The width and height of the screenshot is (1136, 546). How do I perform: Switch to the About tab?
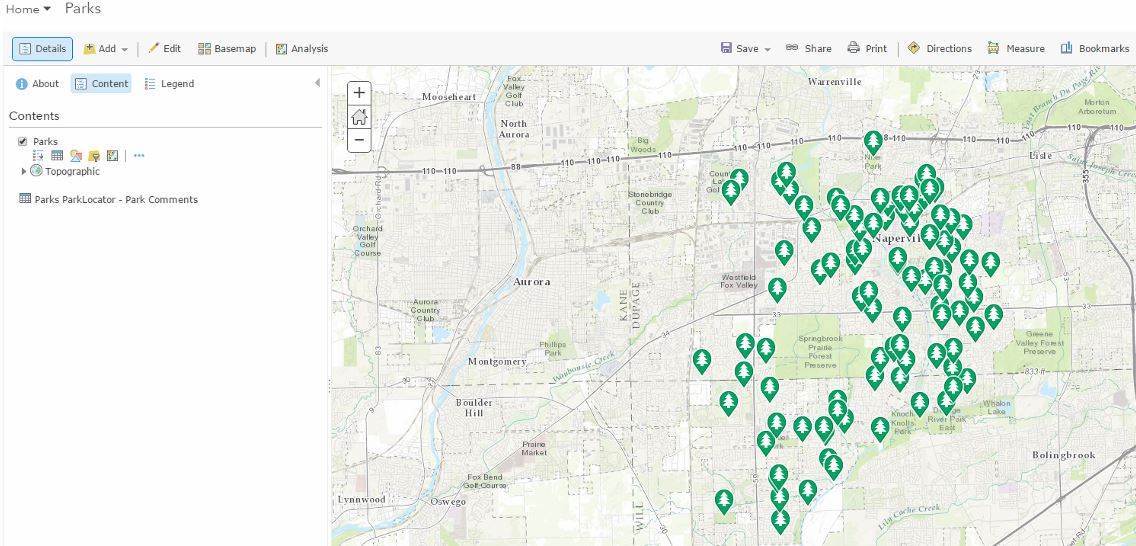[38, 83]
